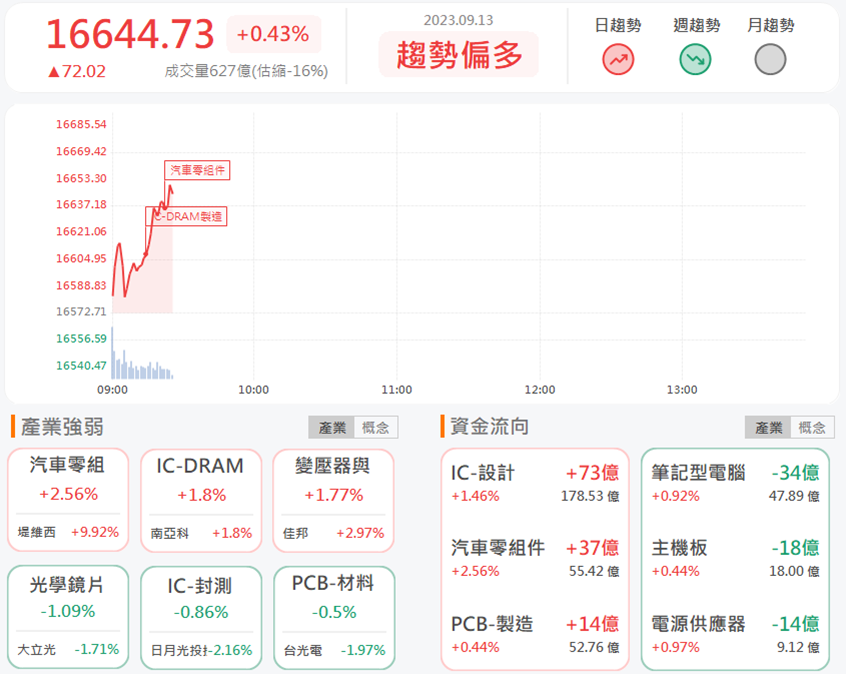846x674 pixels.
Task: Switch to 概念 view in 資金流向 panel
Action: point(812,427)
